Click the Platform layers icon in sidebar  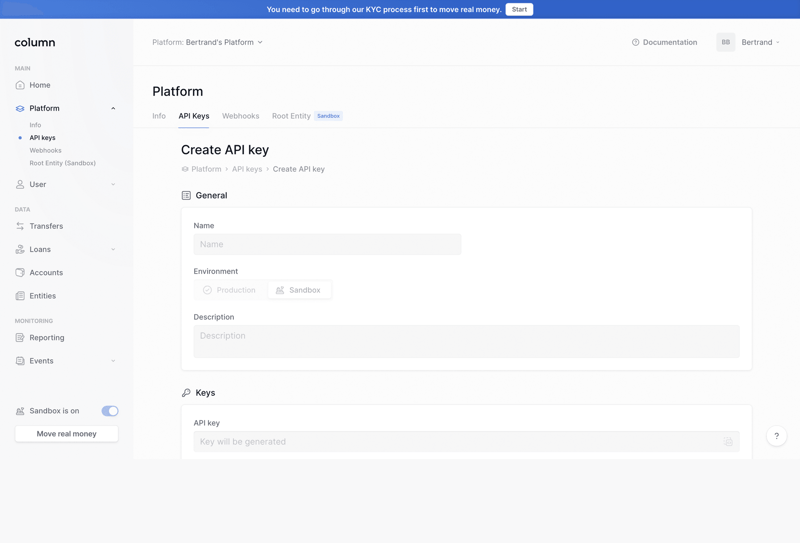click(x=20, y=108)
